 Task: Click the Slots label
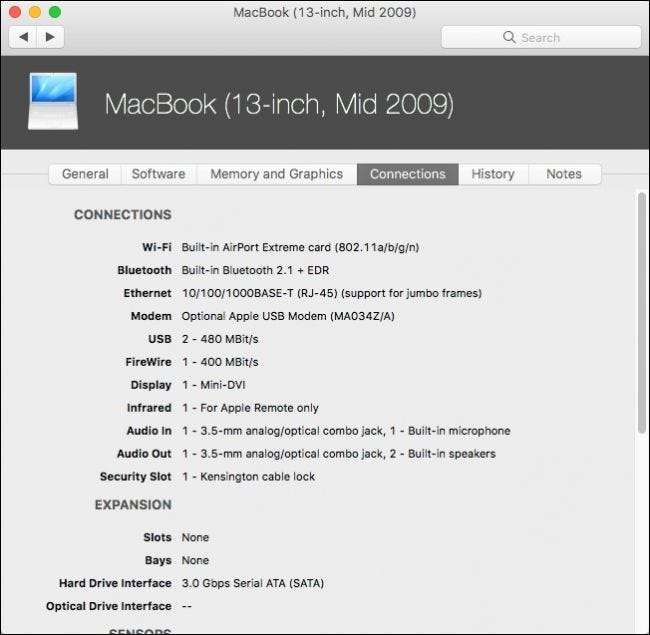[x=157, y=538]
